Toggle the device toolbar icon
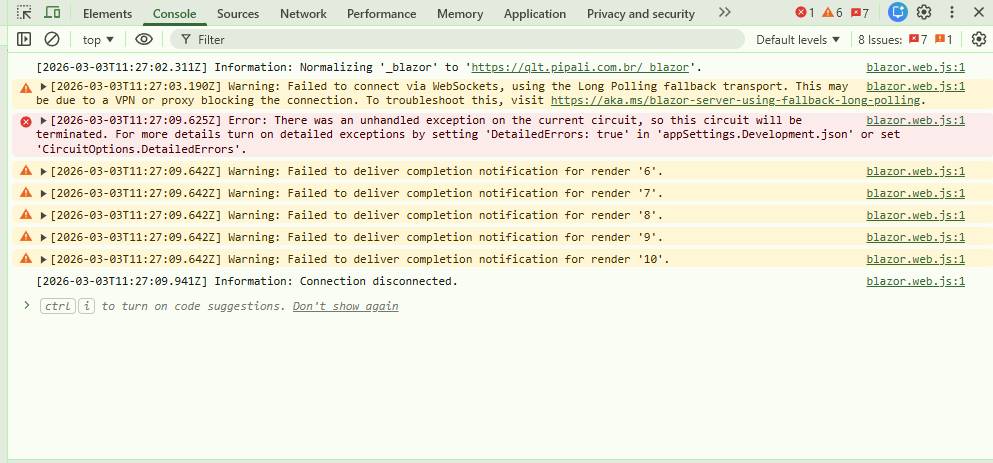Image resolution: width=993 pixels, height=463 pixels. [52, 13]
